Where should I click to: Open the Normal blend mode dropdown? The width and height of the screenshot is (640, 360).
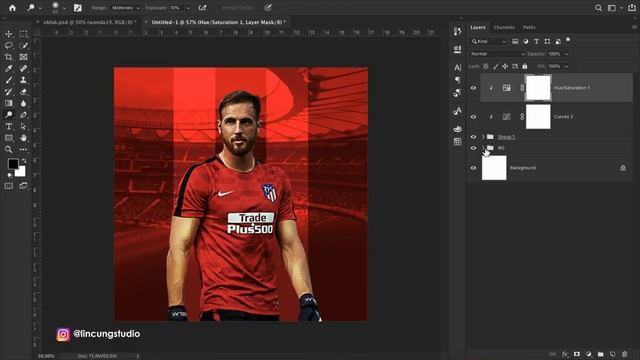pyautogui.click(x=497, y=54)
